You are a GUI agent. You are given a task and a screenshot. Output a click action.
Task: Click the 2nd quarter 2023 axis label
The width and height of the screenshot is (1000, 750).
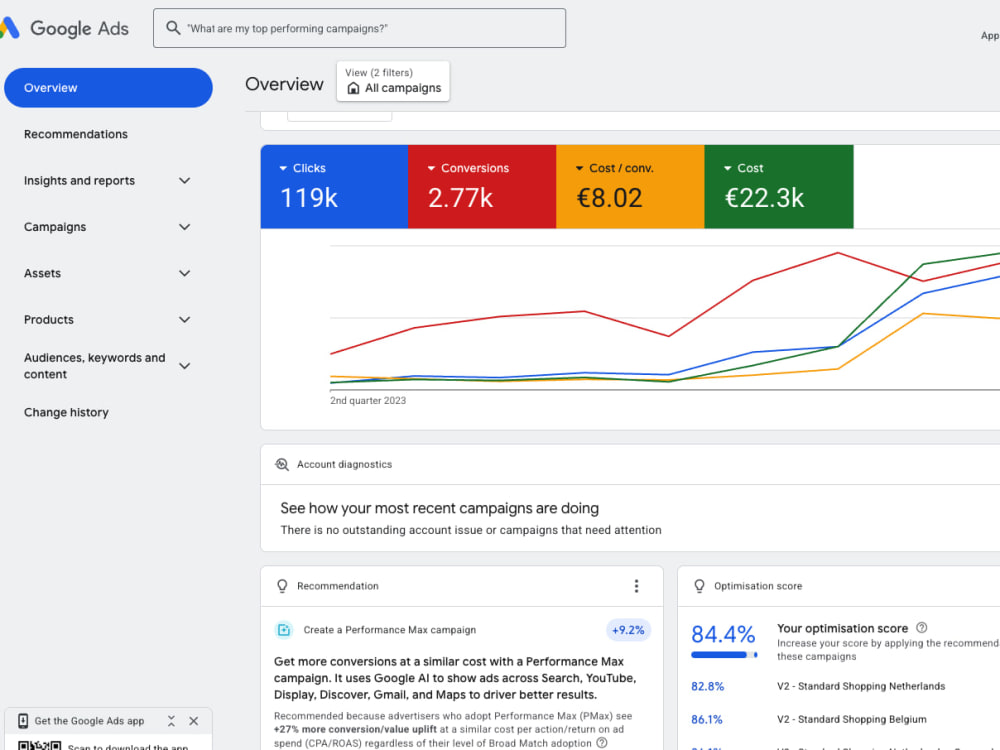(368, 401)
